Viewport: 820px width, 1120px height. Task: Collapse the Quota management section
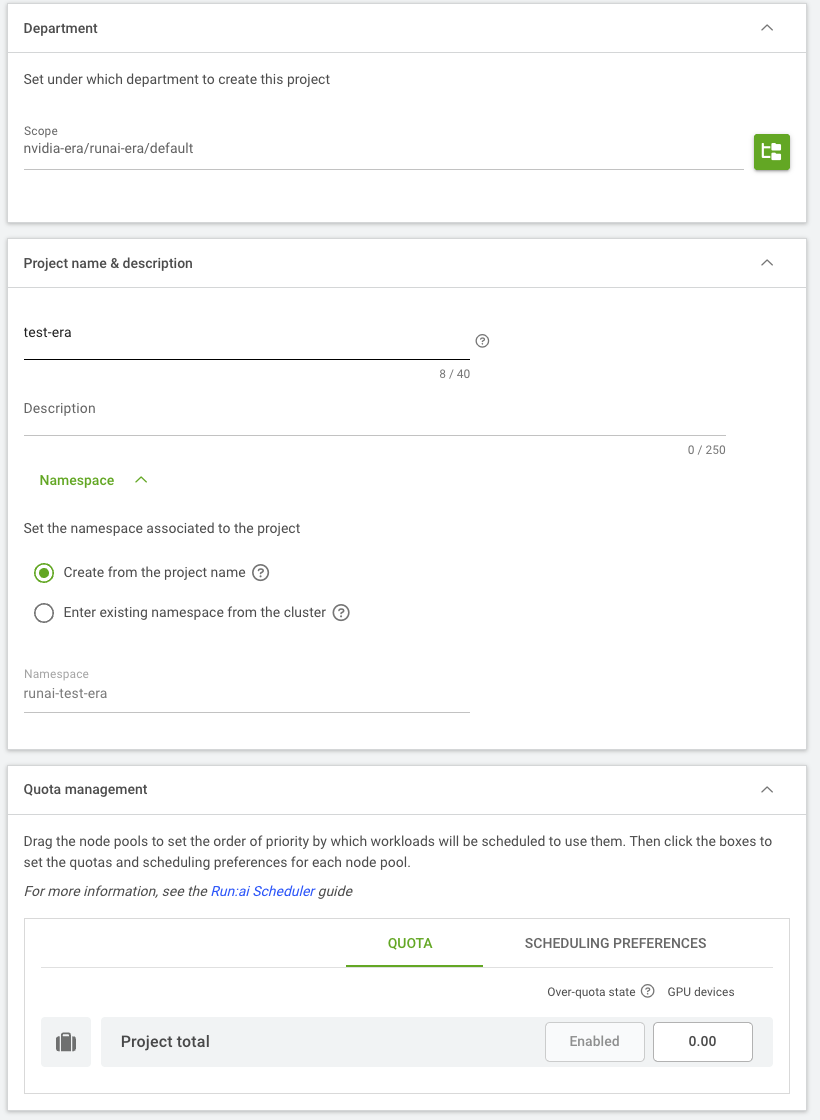click(x=767, y=789)
